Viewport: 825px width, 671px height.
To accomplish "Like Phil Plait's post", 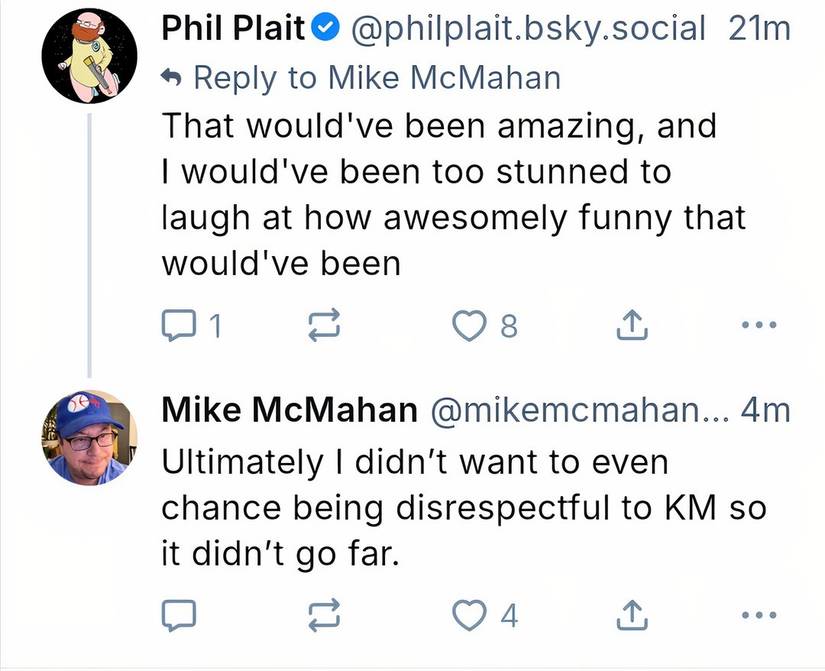I will [467, 324].
